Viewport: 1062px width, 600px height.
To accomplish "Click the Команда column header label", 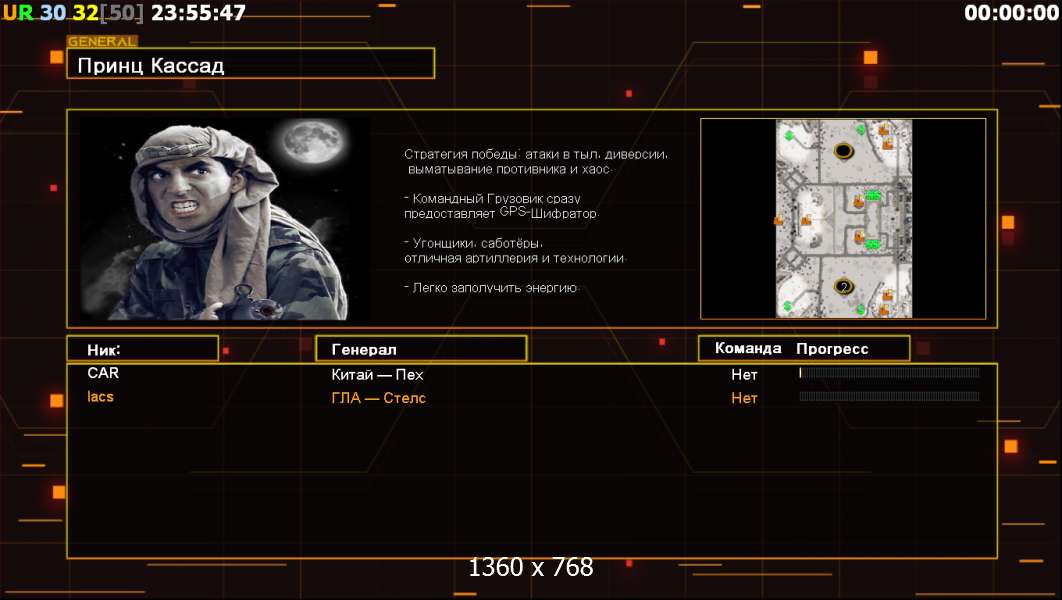I will pyautogui.click(x=748, y=348).
